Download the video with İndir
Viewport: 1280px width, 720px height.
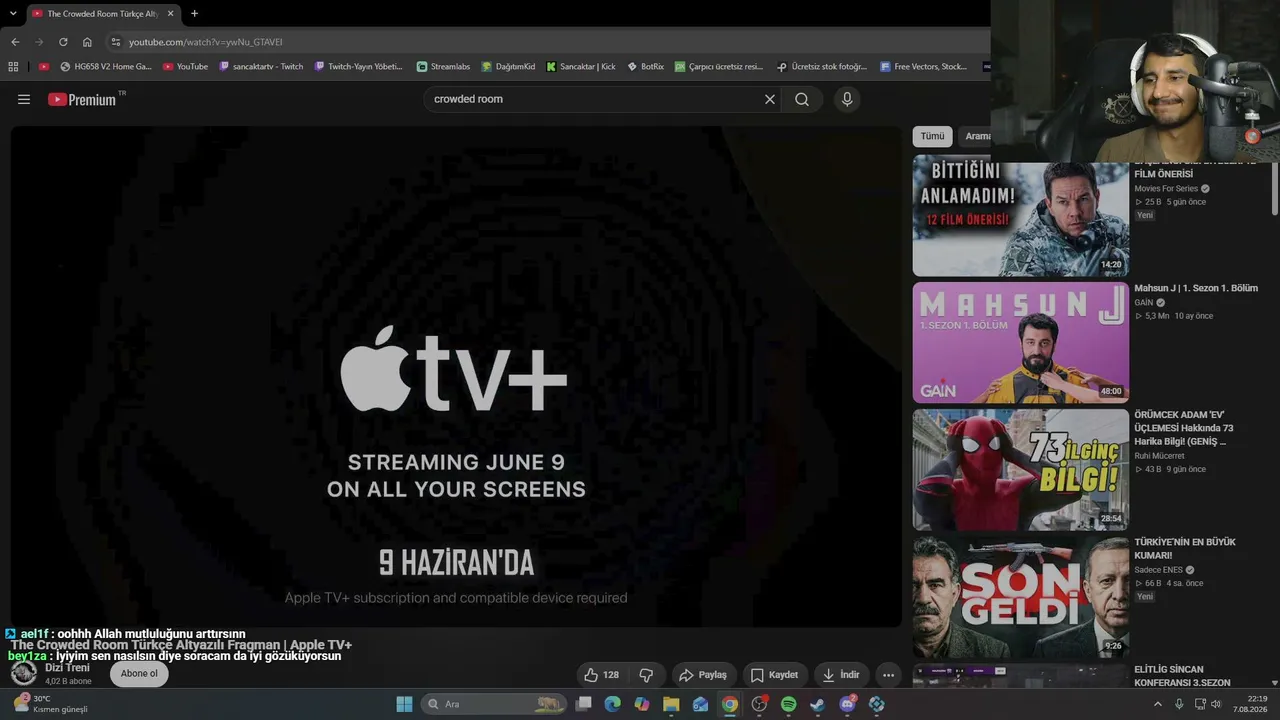[841, 675]
